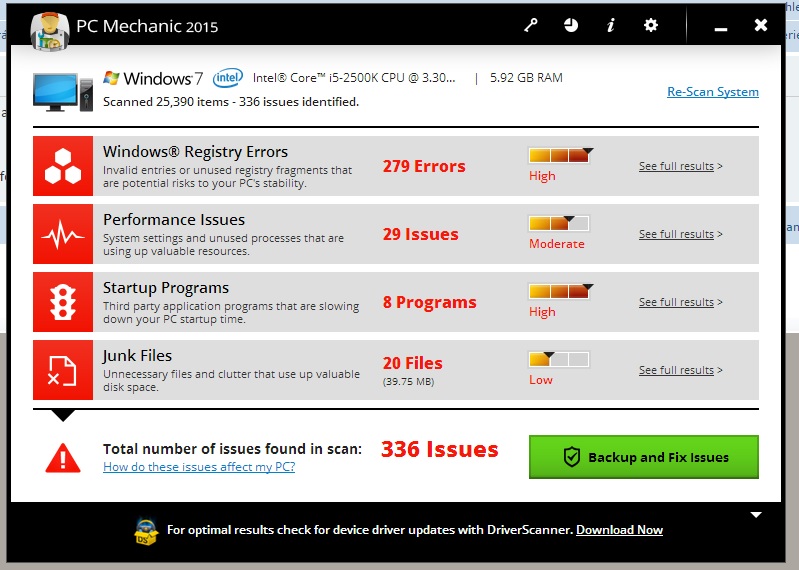Click the '279 Errors' count

tap(424, 166)
